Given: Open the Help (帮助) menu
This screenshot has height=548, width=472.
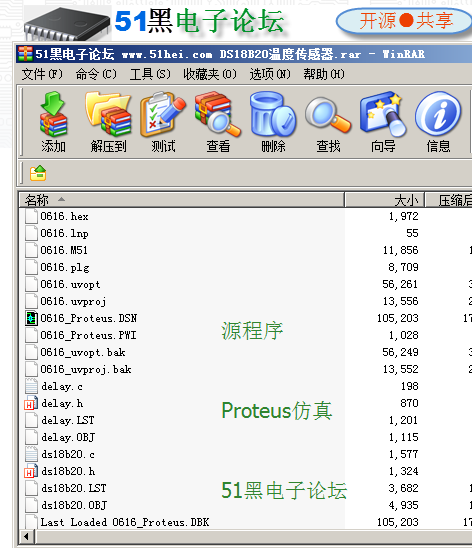Looking at the screenshot, I should click(324, 74).
